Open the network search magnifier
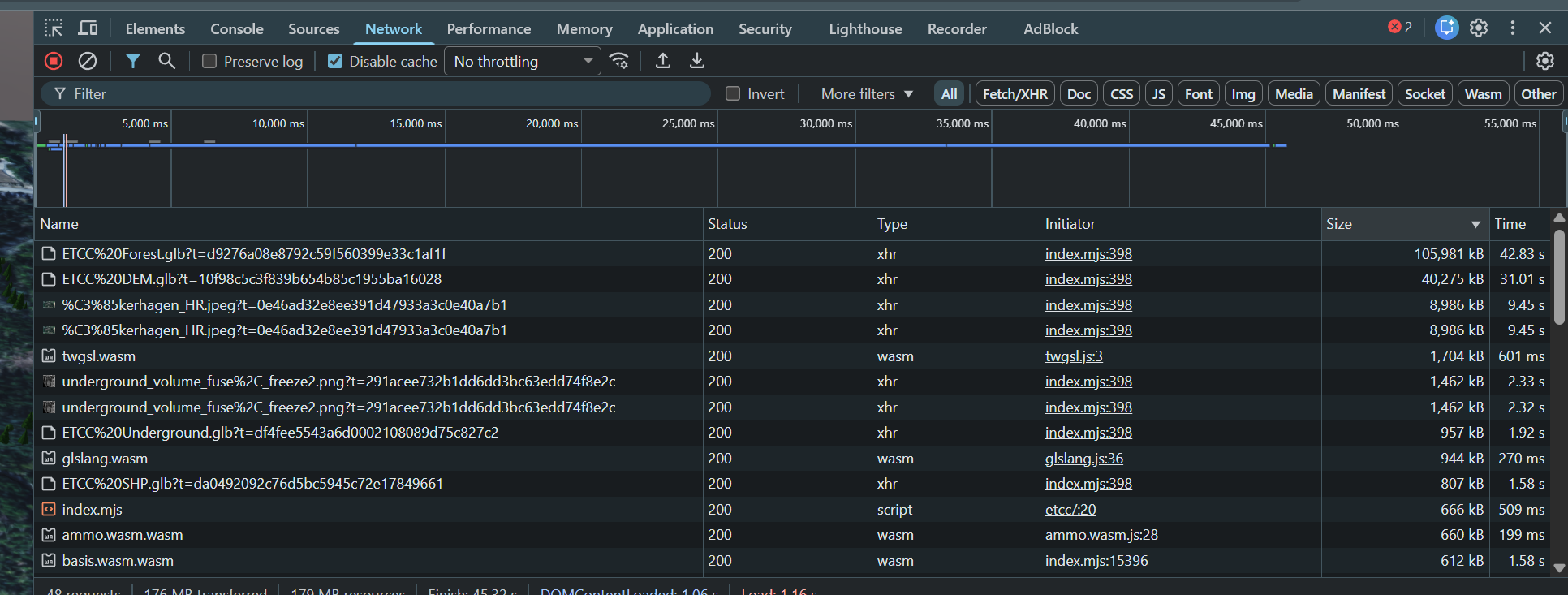 166,61
